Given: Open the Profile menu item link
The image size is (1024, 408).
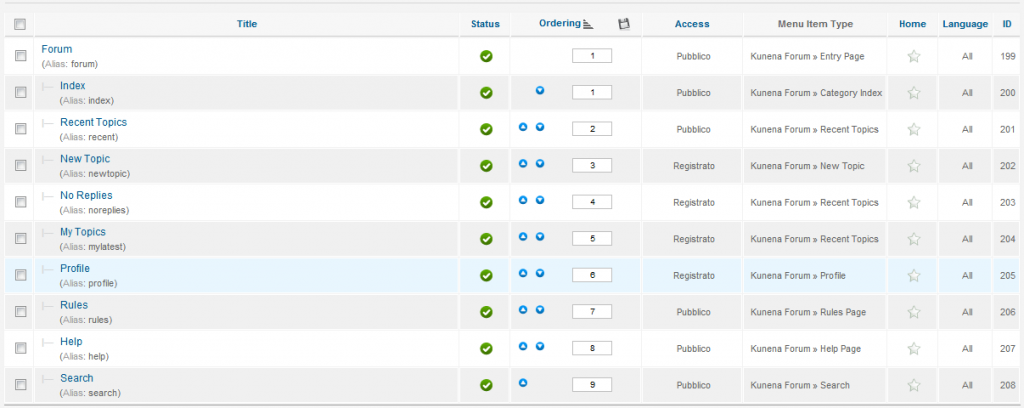Looking at the screenshot, I should [74, 268].
